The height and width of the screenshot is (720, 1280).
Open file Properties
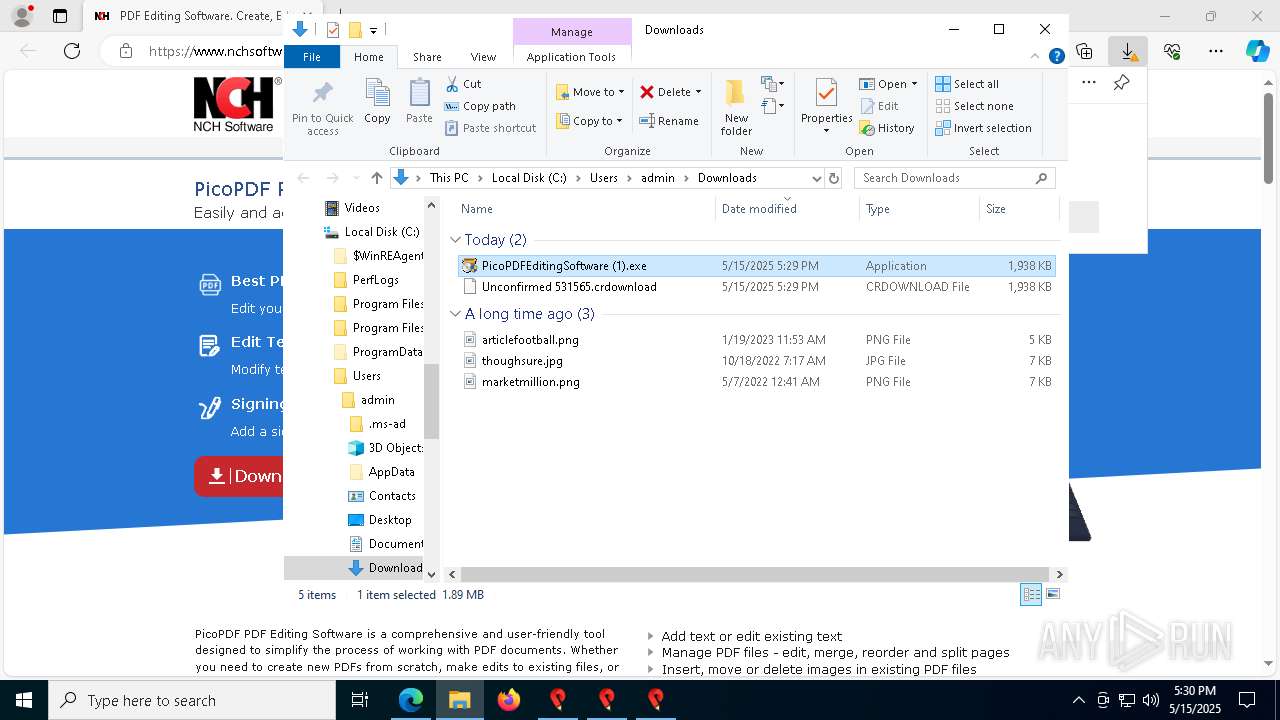(826, 105)
